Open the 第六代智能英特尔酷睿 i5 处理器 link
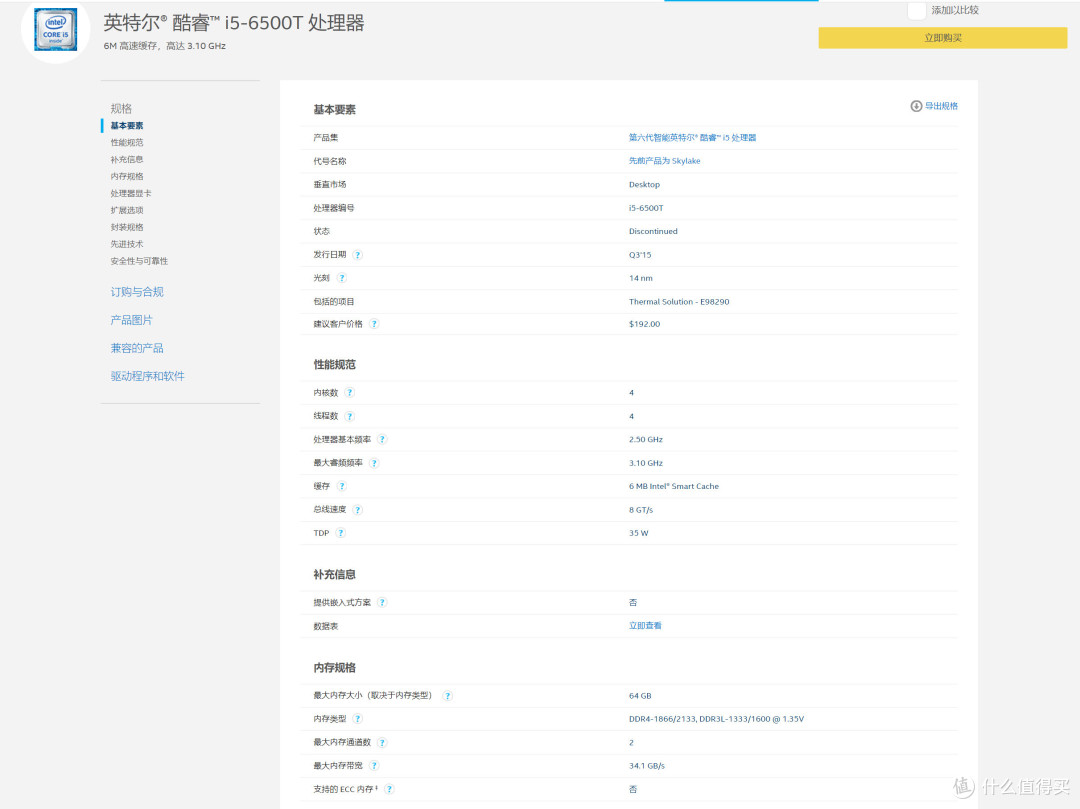Viewport: 1080px width, 809px height. click(692, 138)
